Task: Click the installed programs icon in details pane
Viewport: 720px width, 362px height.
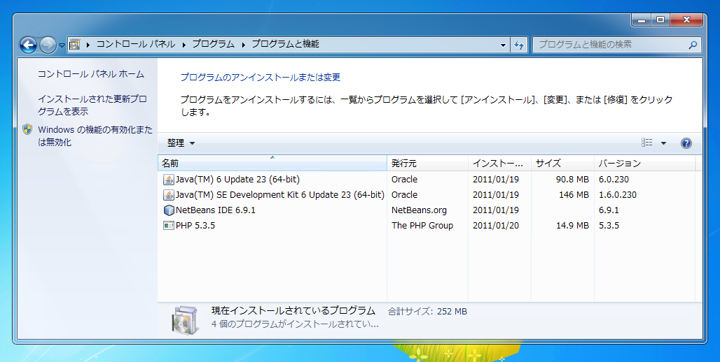Action: click(x=185, y=320)
